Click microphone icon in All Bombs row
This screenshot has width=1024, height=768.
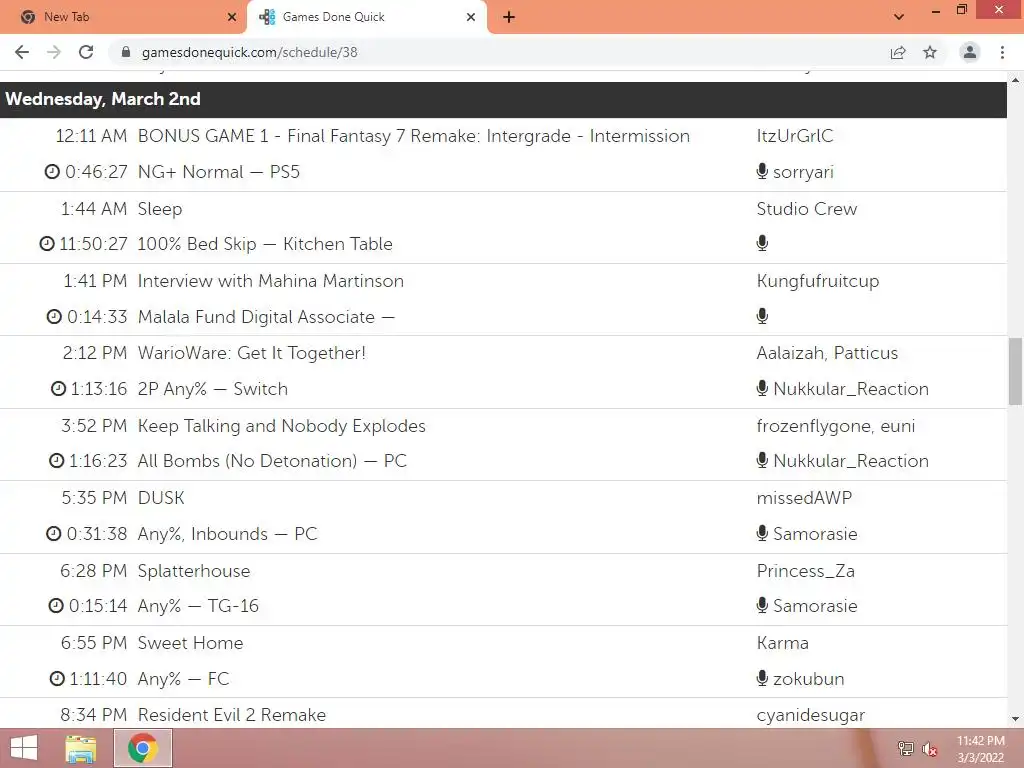(762, 460)
